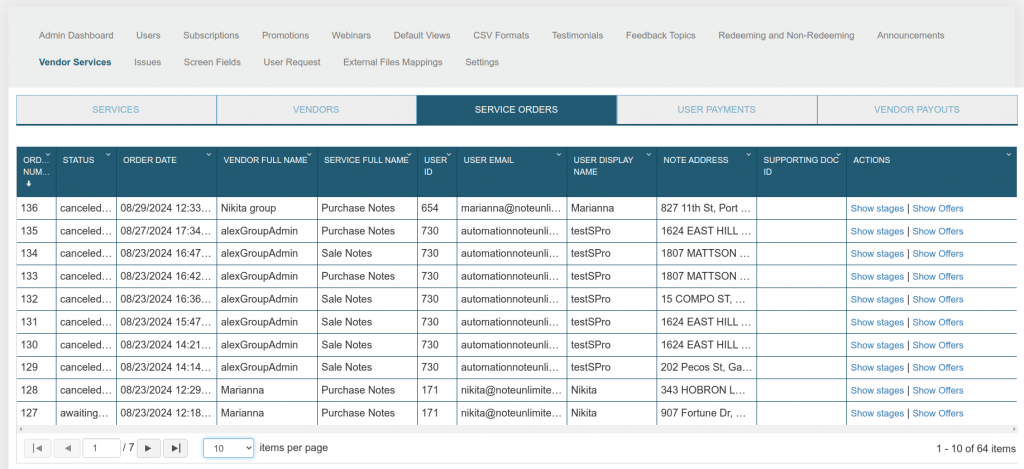The height and width of the screenshot is (469, 1024).
Task: Click Show Offers for order 127
Action: [938, 413]
